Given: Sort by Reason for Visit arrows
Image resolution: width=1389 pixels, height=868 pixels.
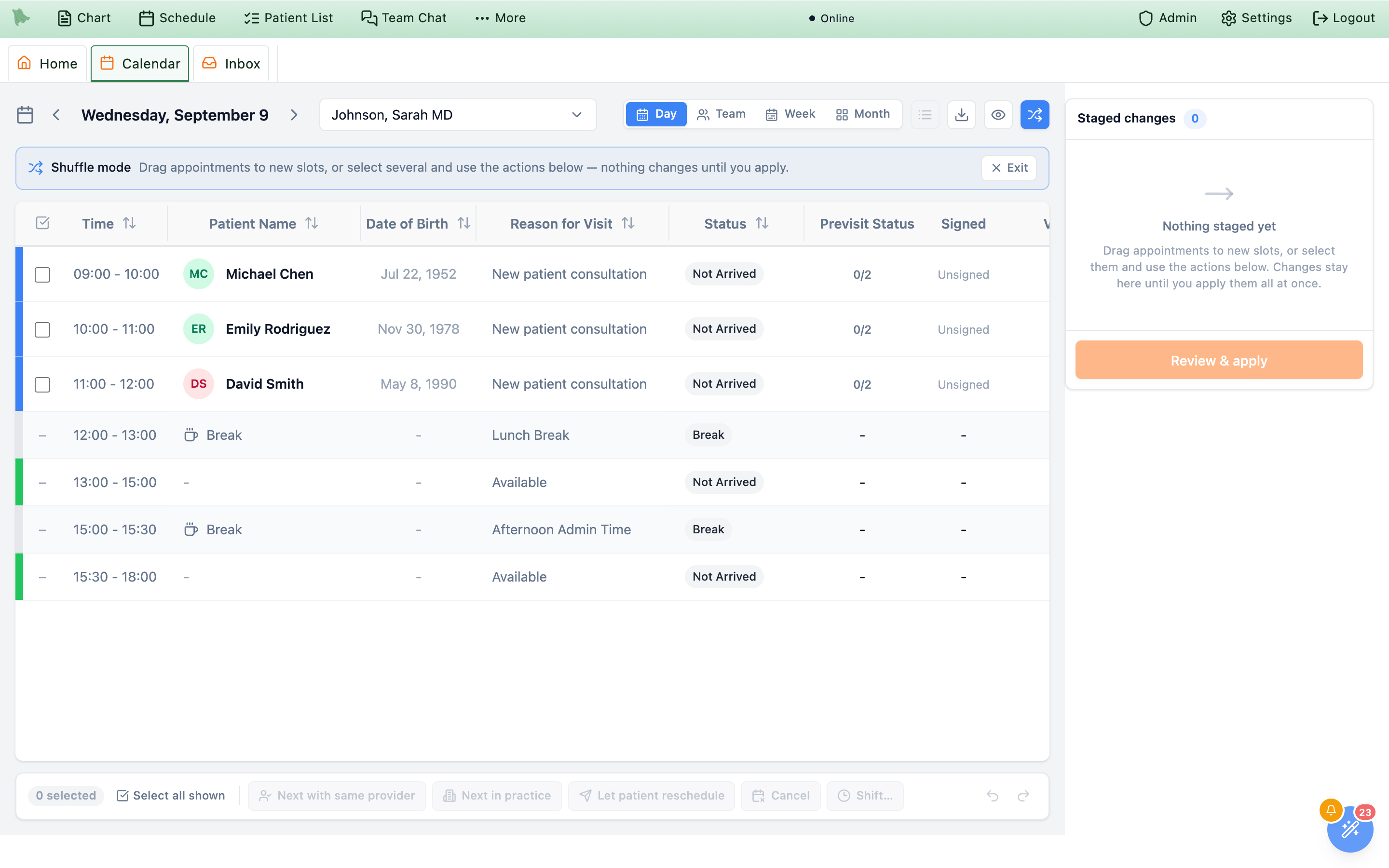Looking at the screenshot, I should (x=628, y=223).
